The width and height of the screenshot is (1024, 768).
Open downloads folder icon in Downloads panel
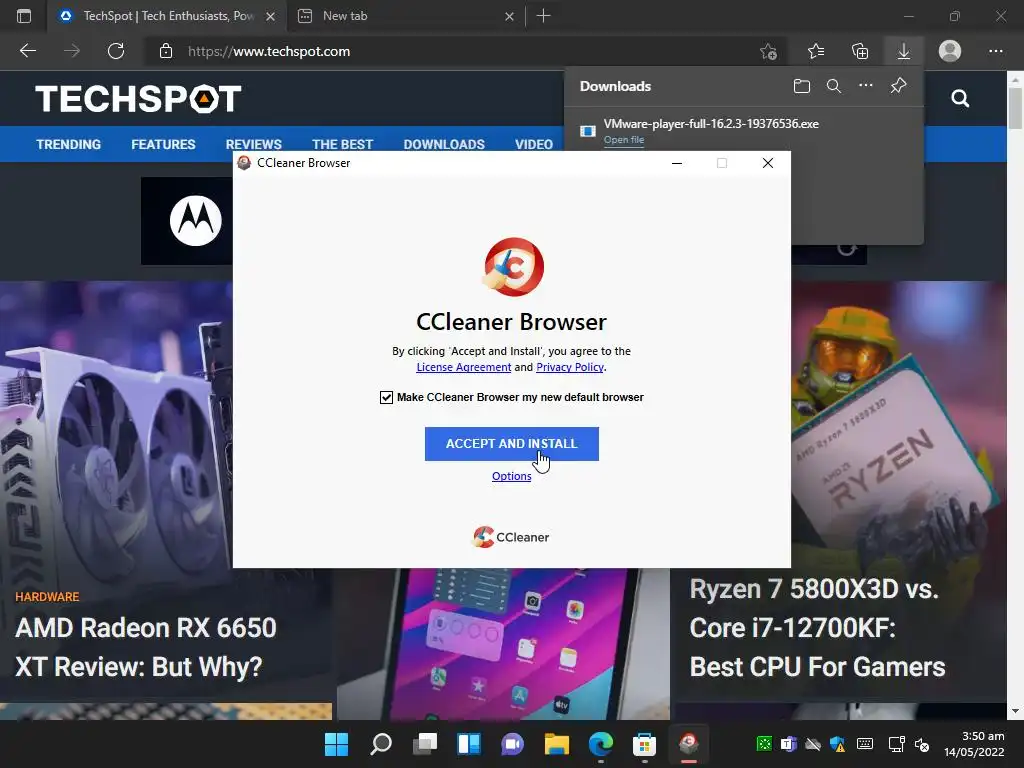click(x=801, y=86)
